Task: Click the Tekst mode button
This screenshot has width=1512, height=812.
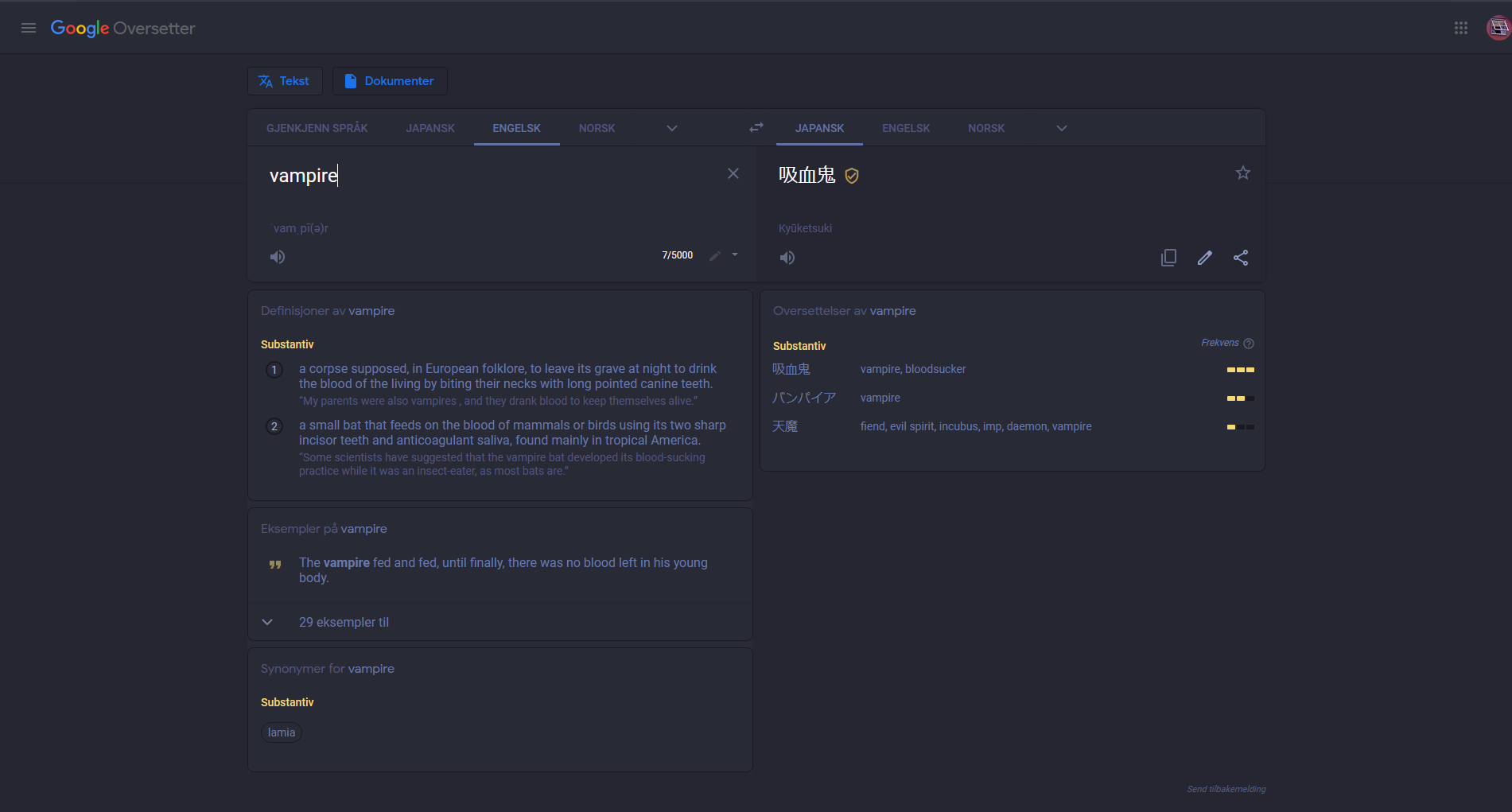Action: (x=284, y=81)
